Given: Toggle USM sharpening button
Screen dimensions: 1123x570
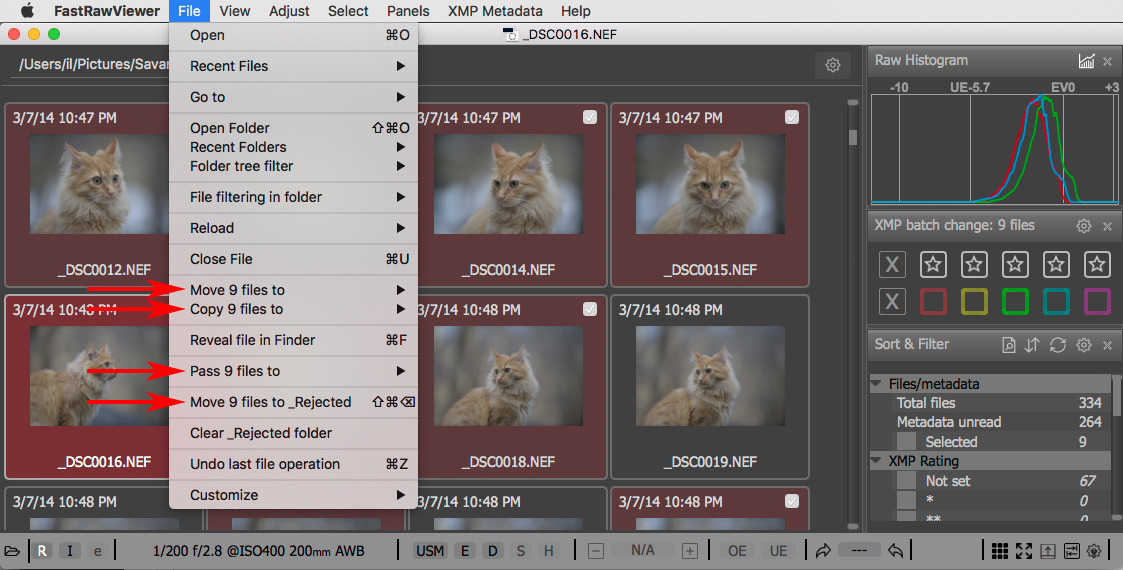Looking at the screenshot, I should coord(430,551).
